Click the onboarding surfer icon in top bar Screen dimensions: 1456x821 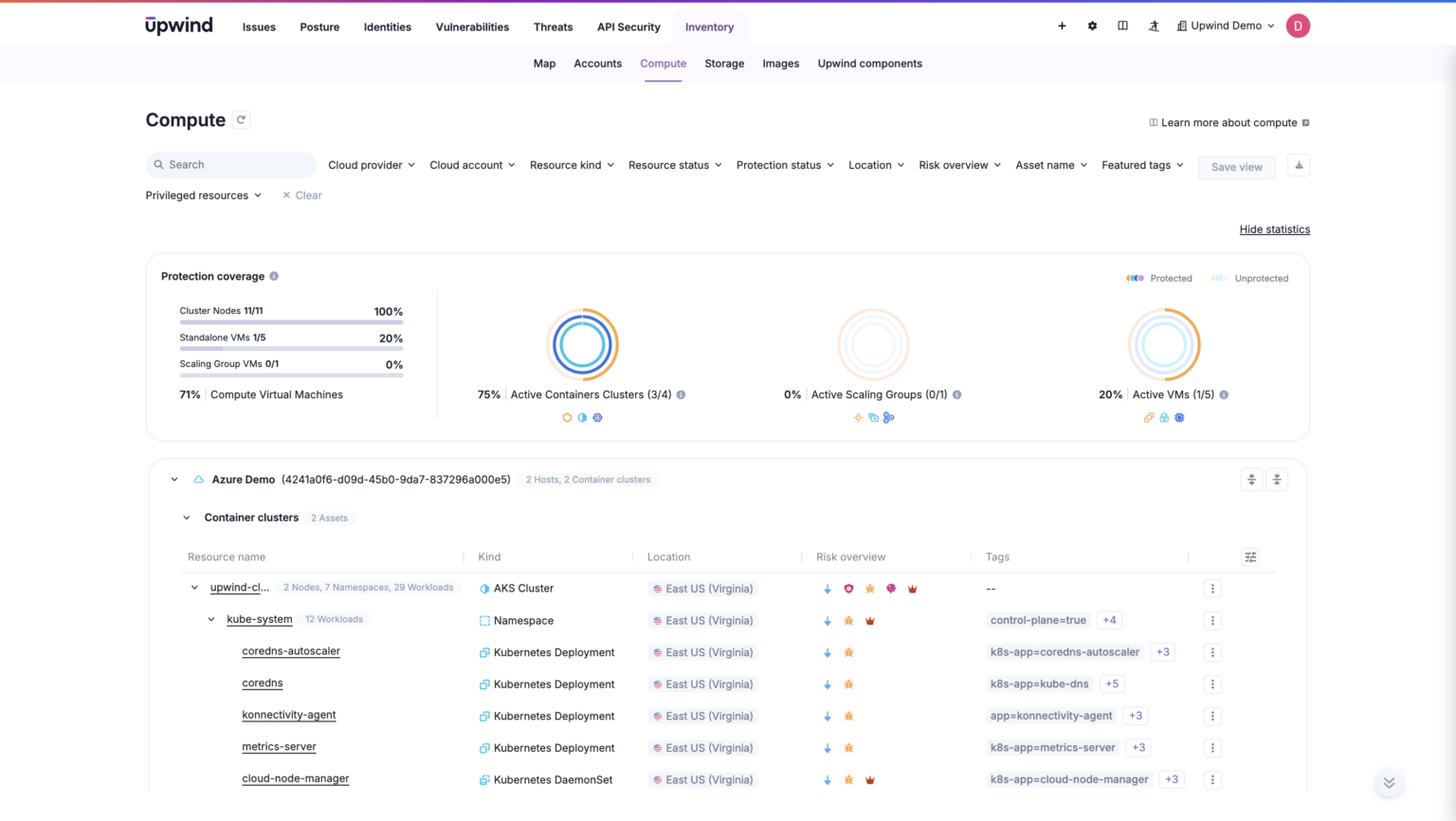(1154, 26)
